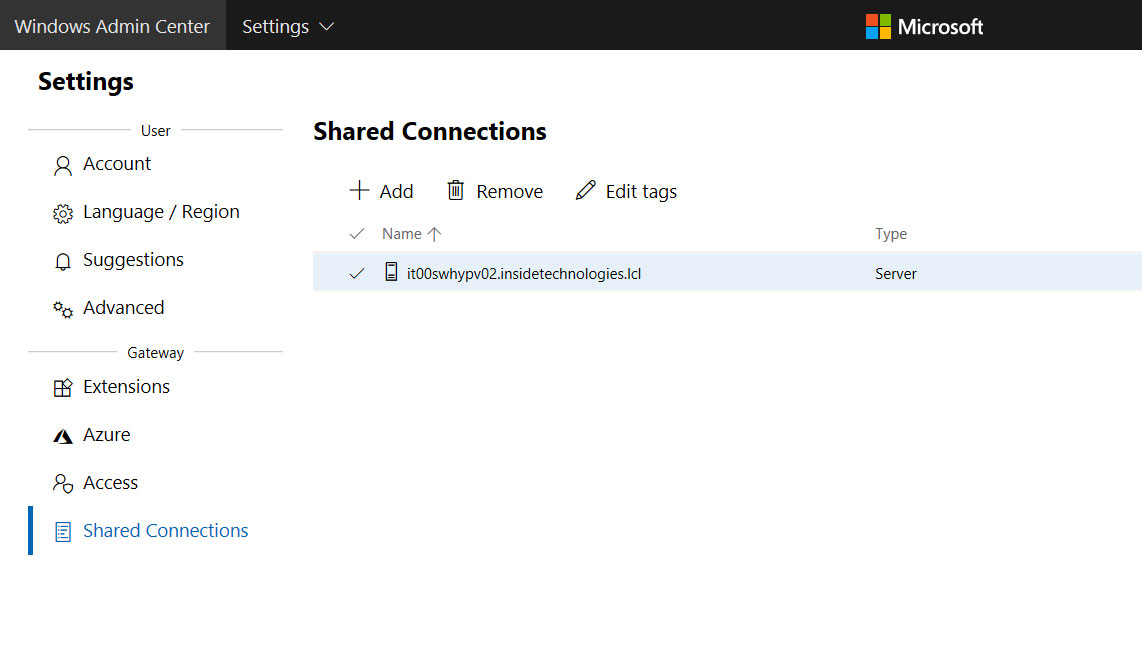Click the trash can Remove icon
The width and height of the screenshot is (1142, 668).
coord(455,190)
